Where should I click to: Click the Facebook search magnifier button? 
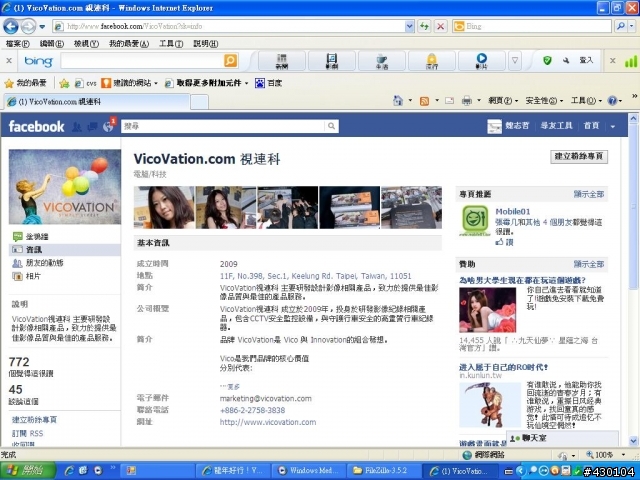331,126
